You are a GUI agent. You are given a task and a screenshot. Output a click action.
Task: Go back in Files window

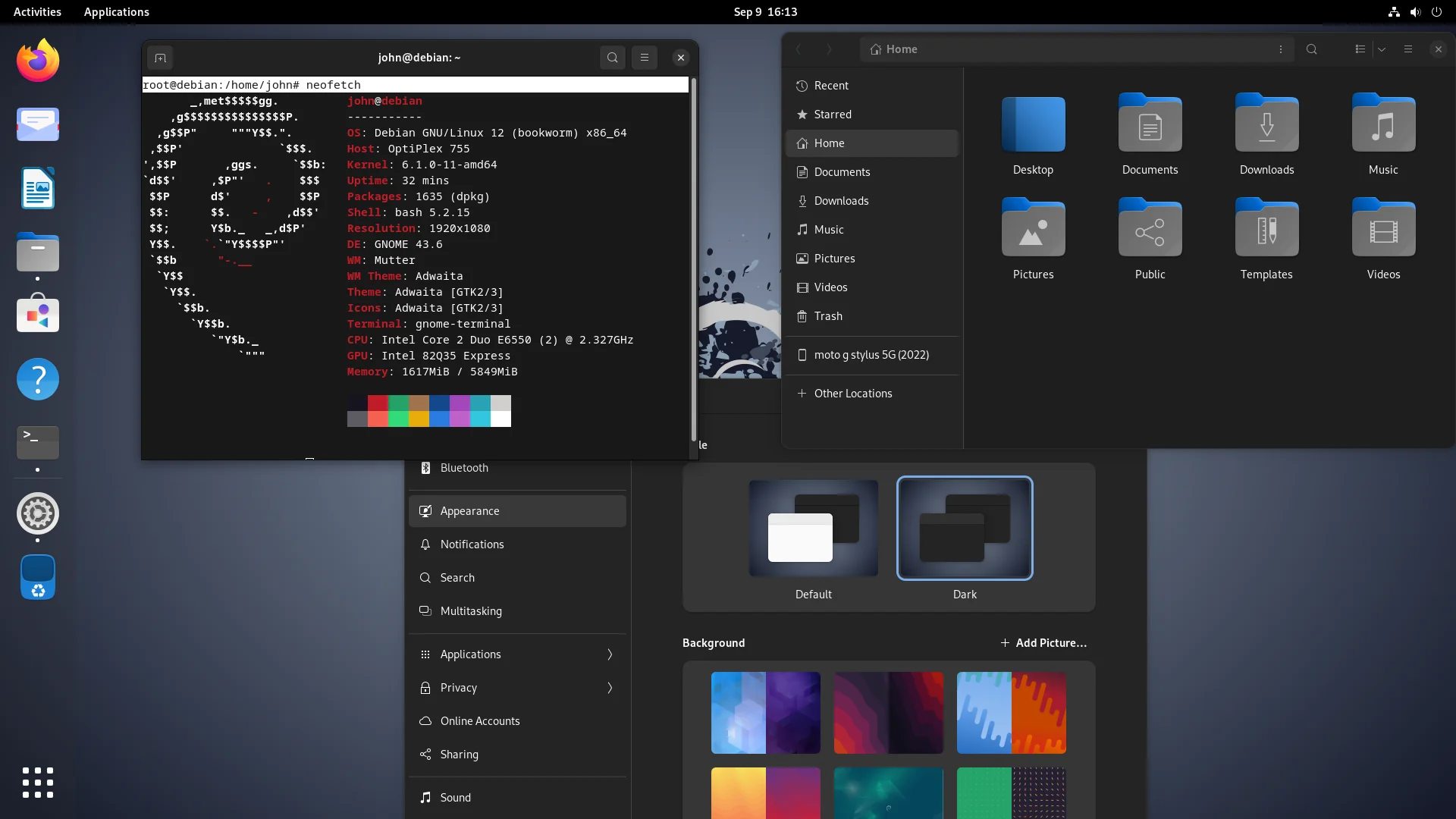click(799, 49)
